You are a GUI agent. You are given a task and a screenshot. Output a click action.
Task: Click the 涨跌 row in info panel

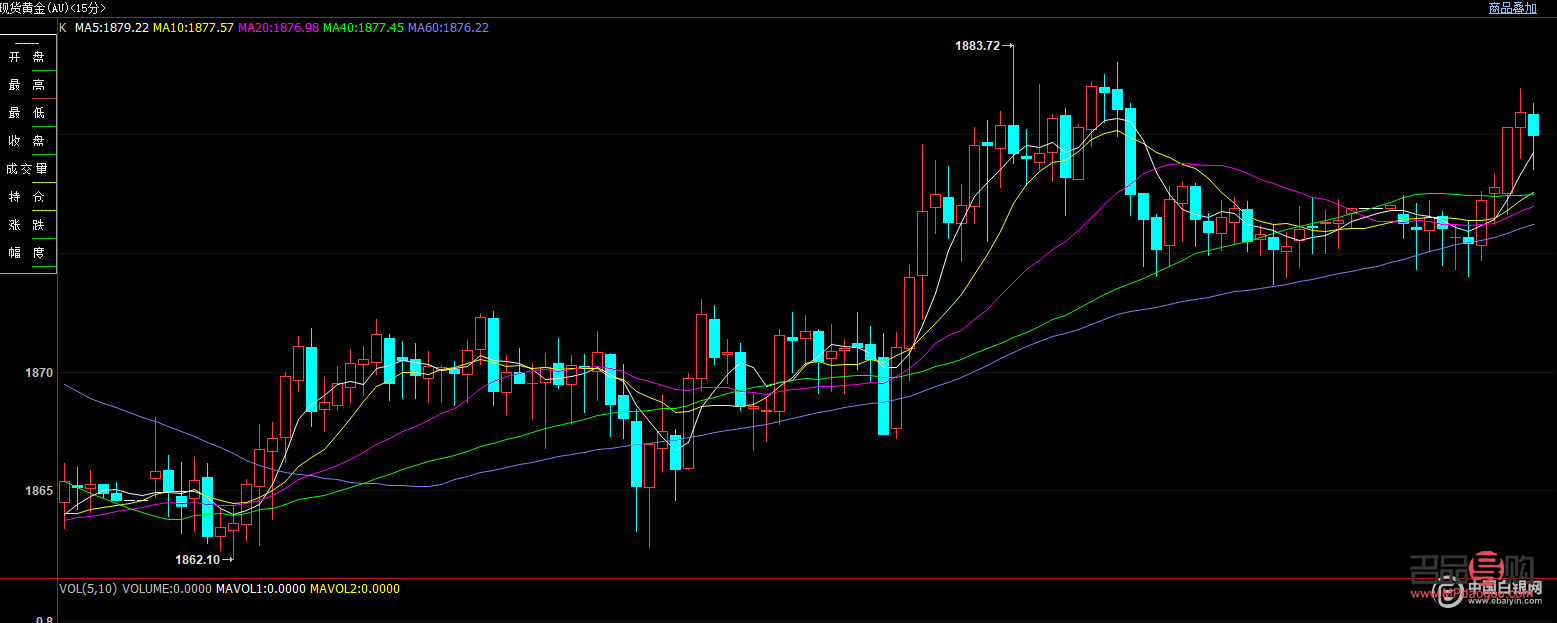[27, 225]
